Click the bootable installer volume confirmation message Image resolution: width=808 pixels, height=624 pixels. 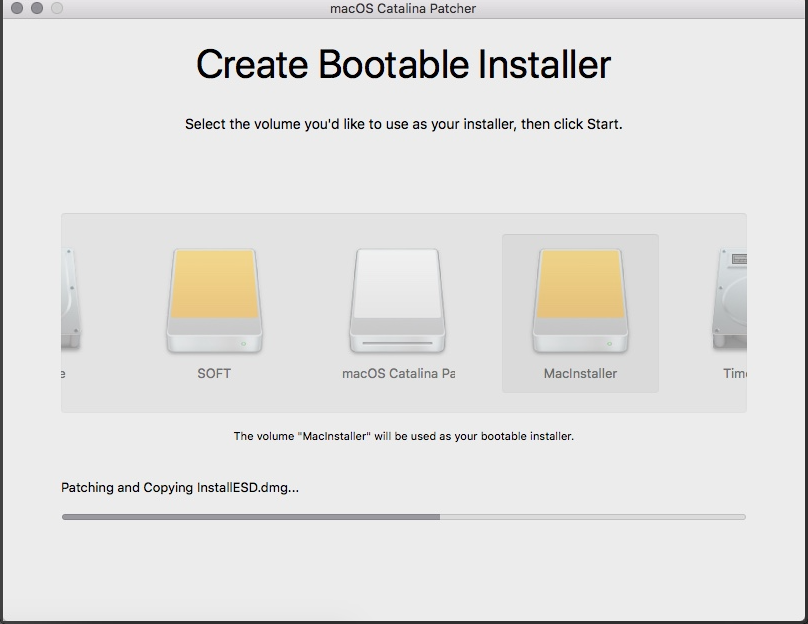tap(403, 436)
